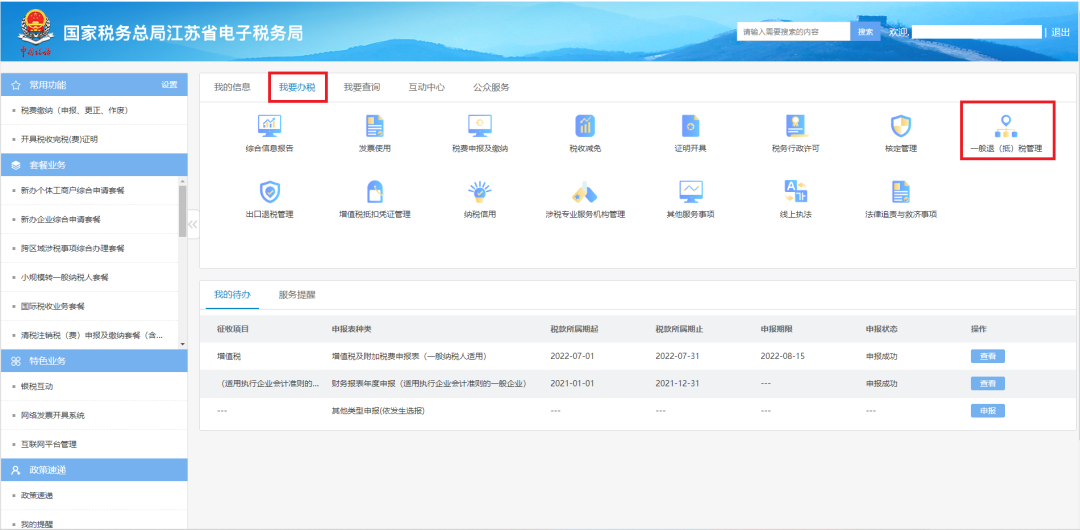Click the 套餐业务 list scrollbar thumb

point(183,210)
